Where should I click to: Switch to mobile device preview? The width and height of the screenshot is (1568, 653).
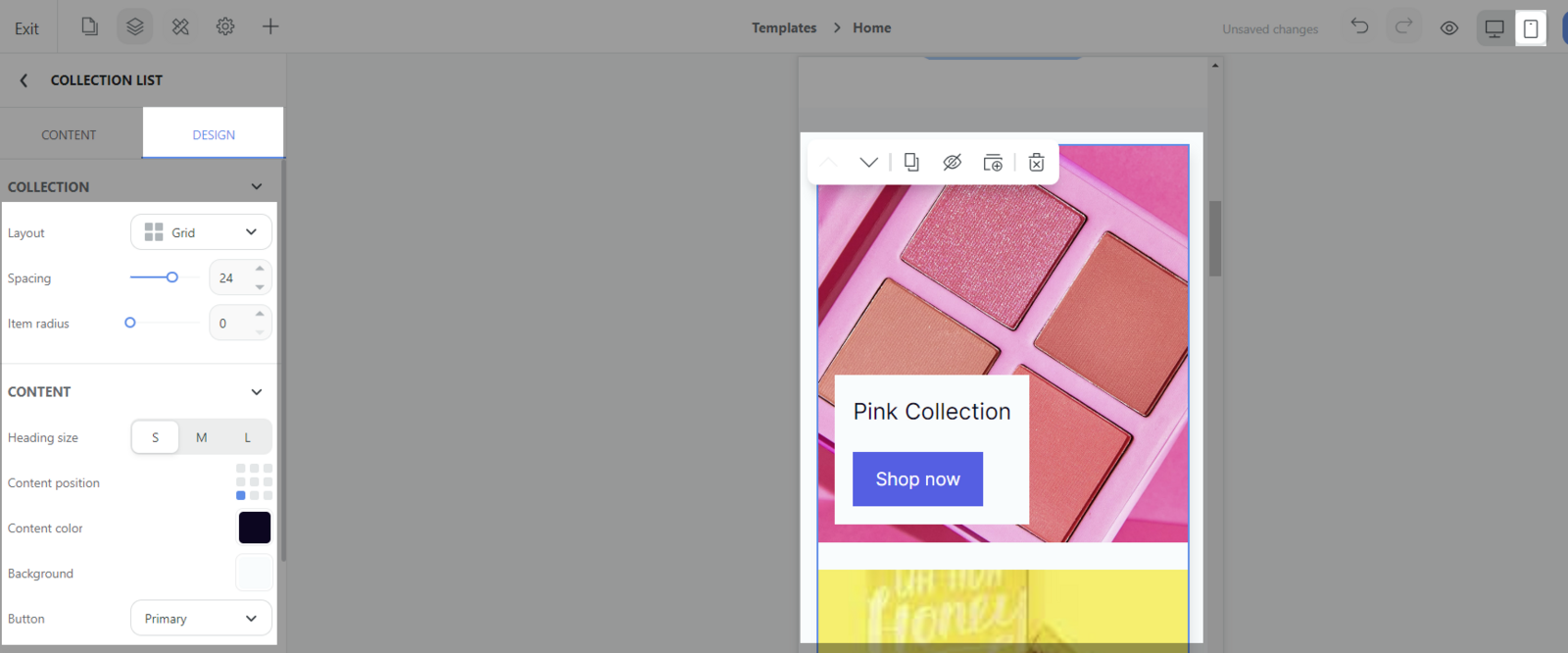pos(1531,28)
